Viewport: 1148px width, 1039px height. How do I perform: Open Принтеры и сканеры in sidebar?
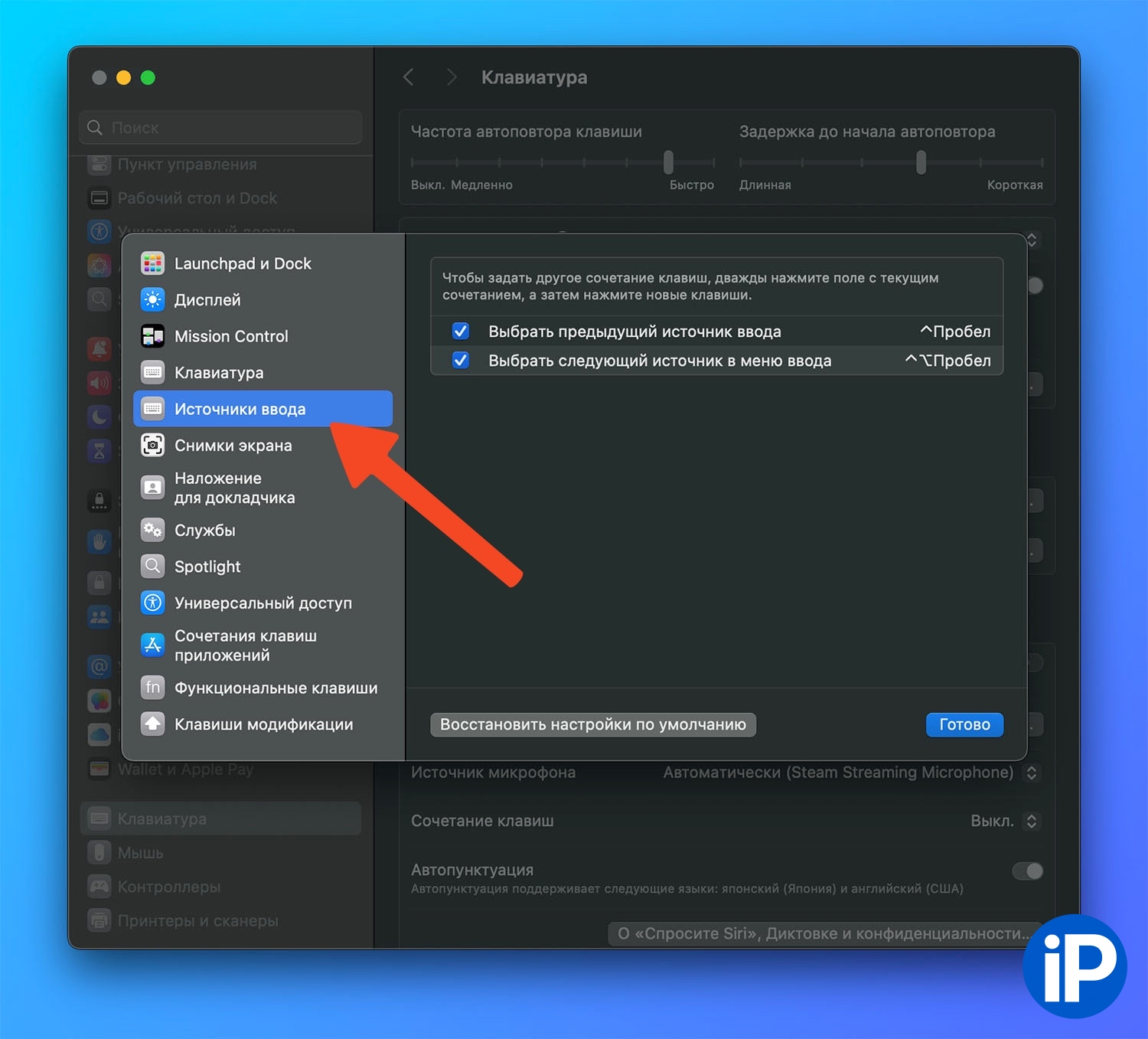pos(220,920)
